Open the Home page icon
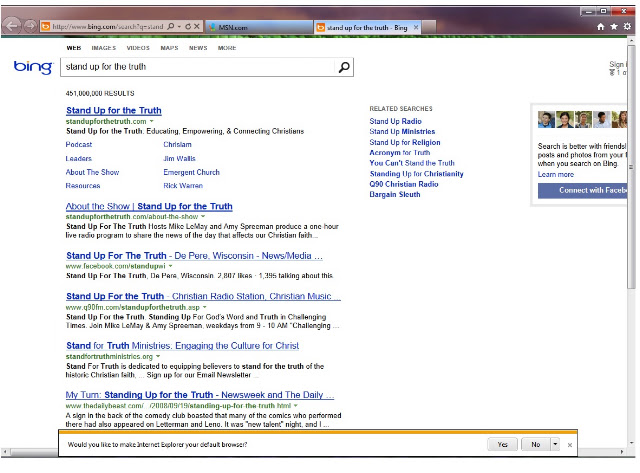Screen dimensions: 640x473 (600, 27)
